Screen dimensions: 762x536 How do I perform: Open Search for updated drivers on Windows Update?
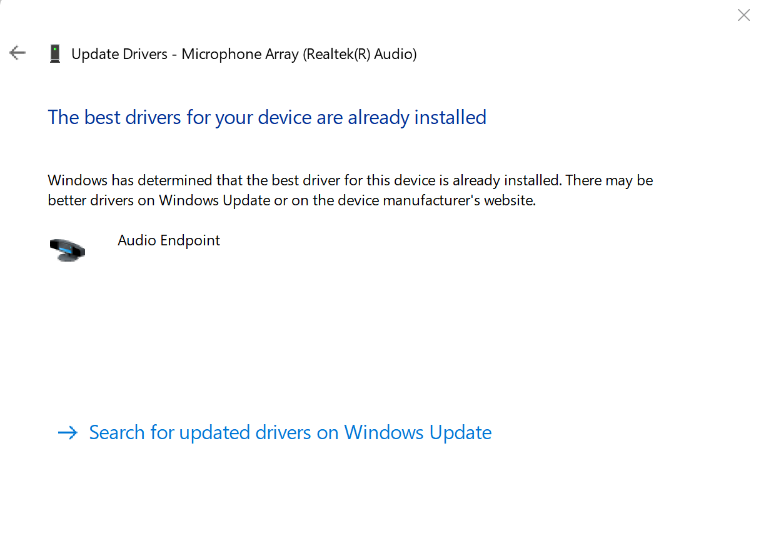point(290,433)
